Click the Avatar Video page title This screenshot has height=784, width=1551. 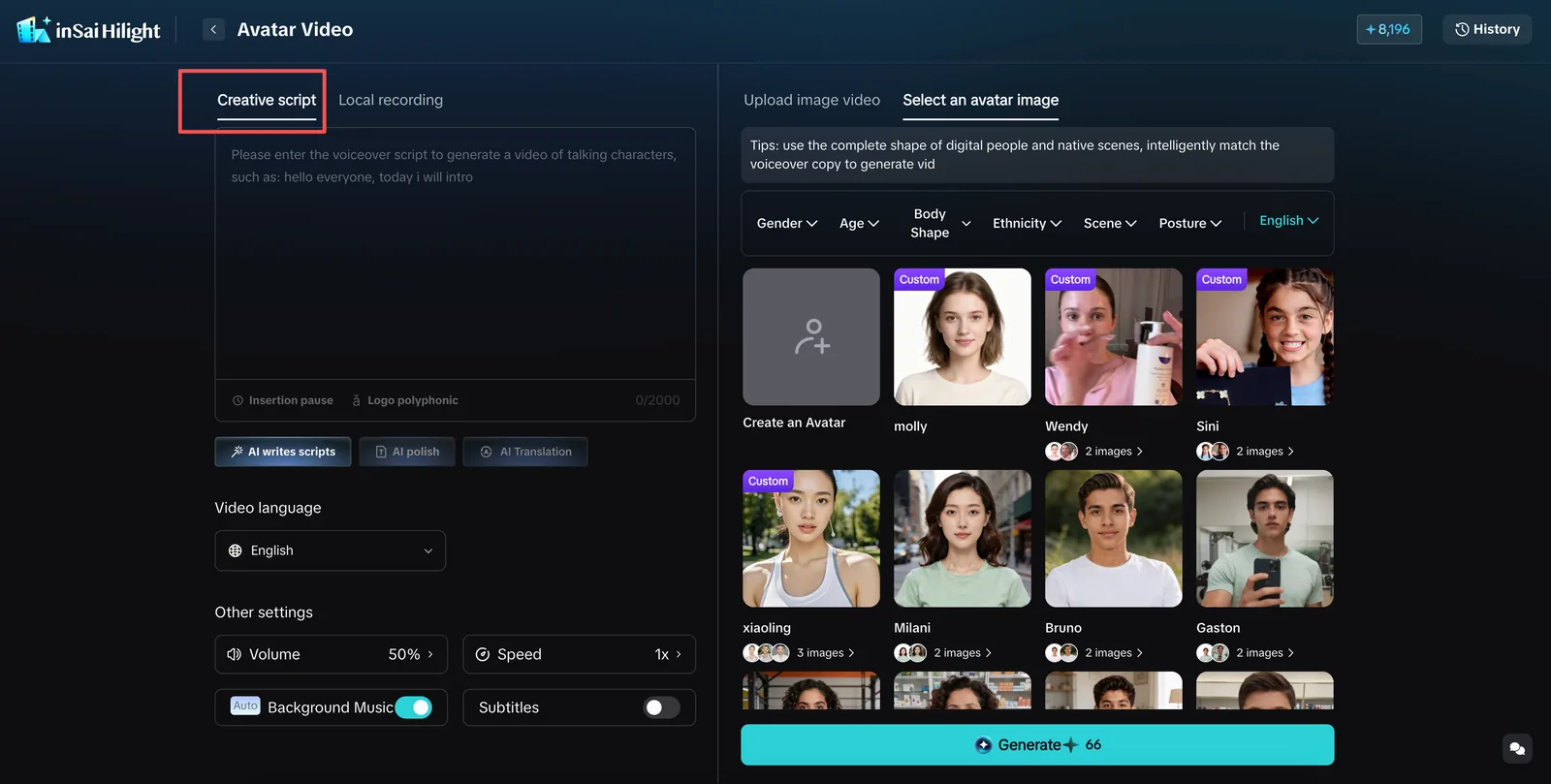tap(295, 29)
